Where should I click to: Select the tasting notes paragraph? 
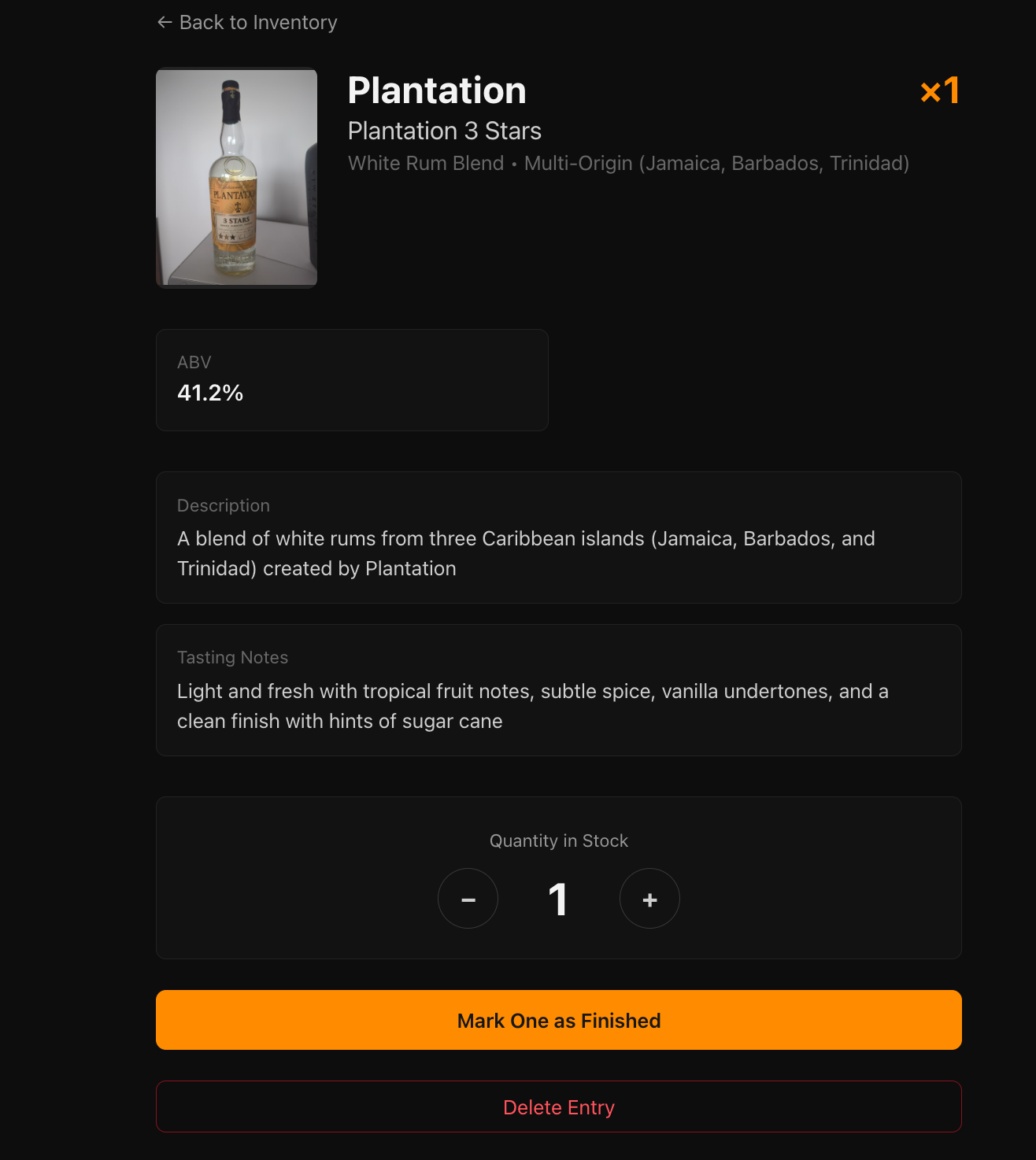pos(532,706)
